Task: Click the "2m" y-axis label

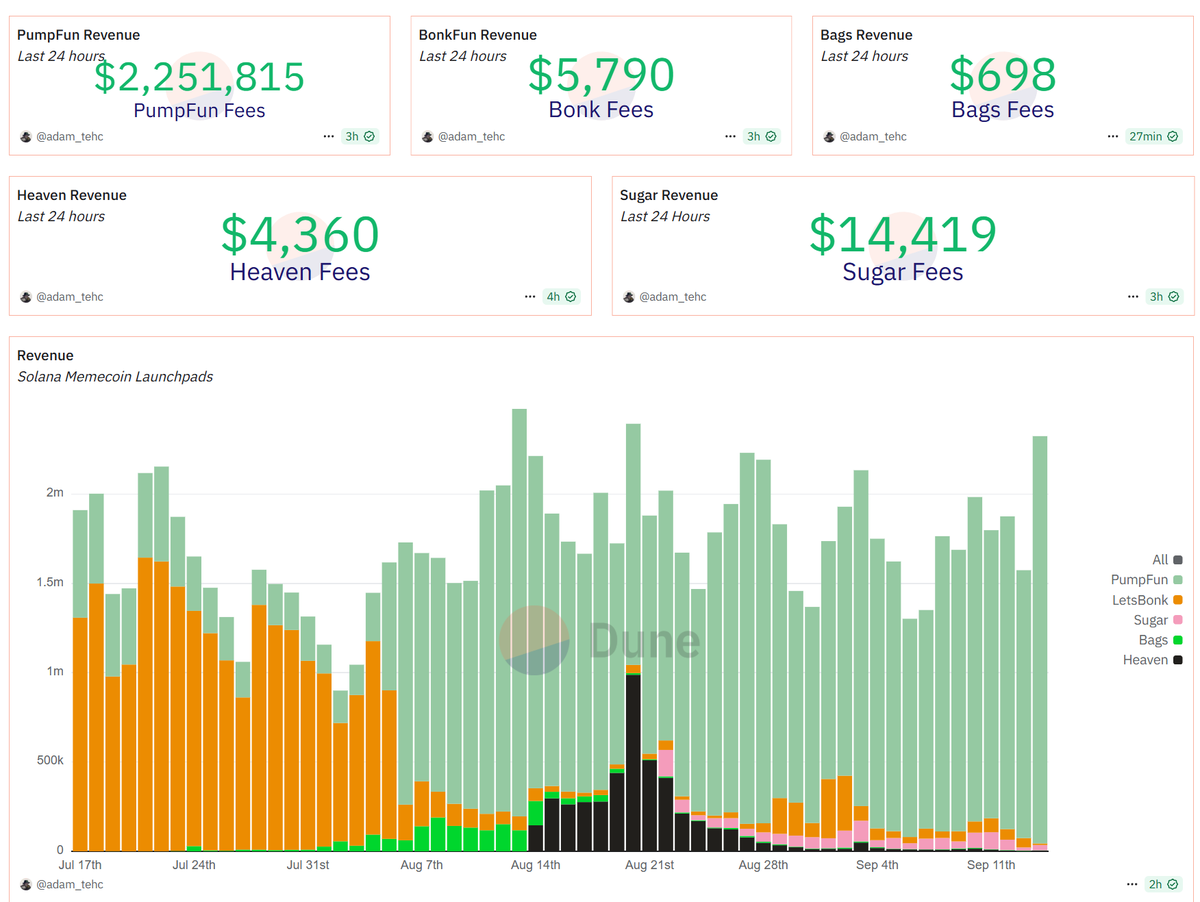Action: (54, 493)
